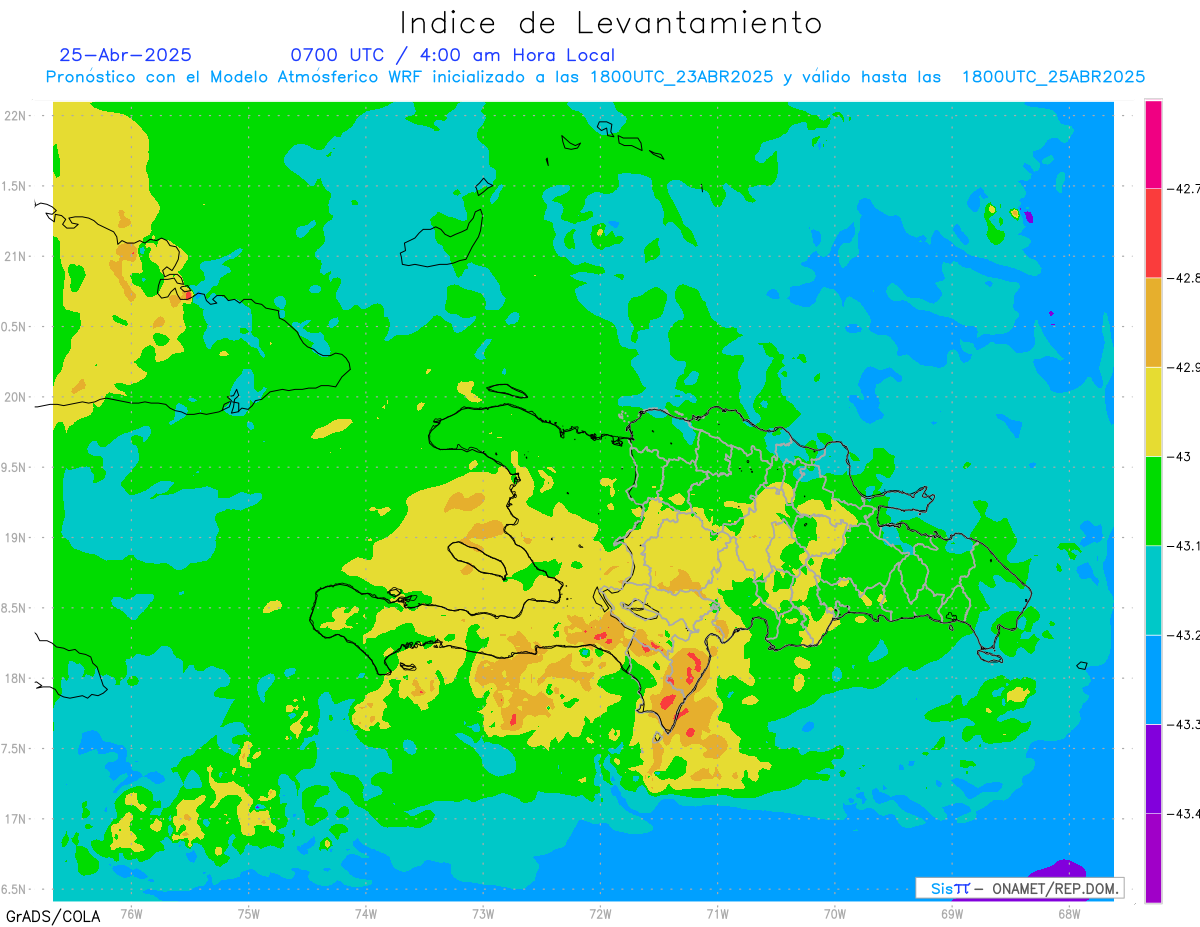This screenshot has width=1200, height=927.
Task: Click the violet legend swatch below -43.4
Action: pyautogui.click(x=1153, y=858)
